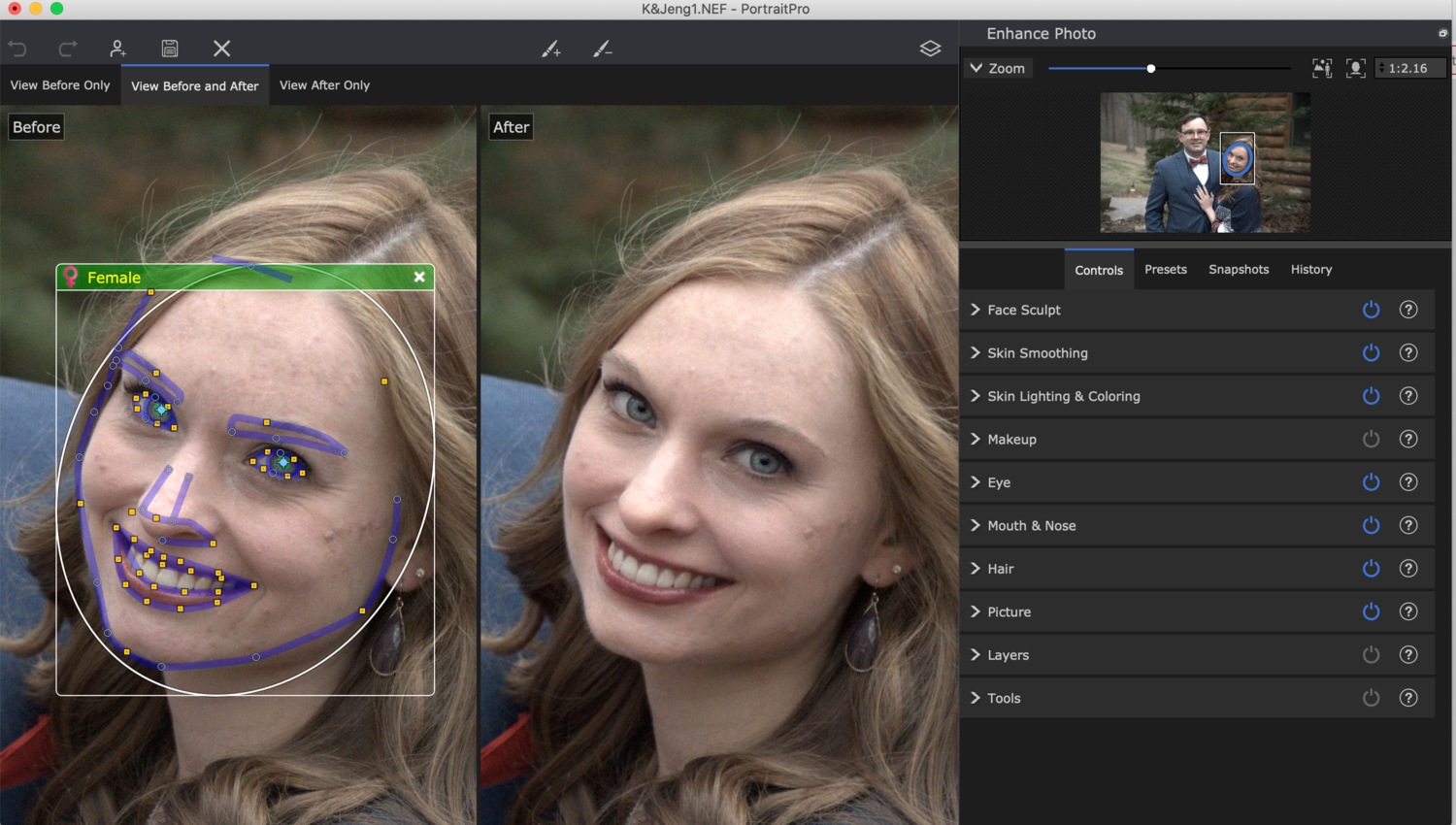This screenshot has height=825, width=1456.
Task: Disable the Face Sculpt power toggle
Action: pyautogui.click(x=1371, y=310)
